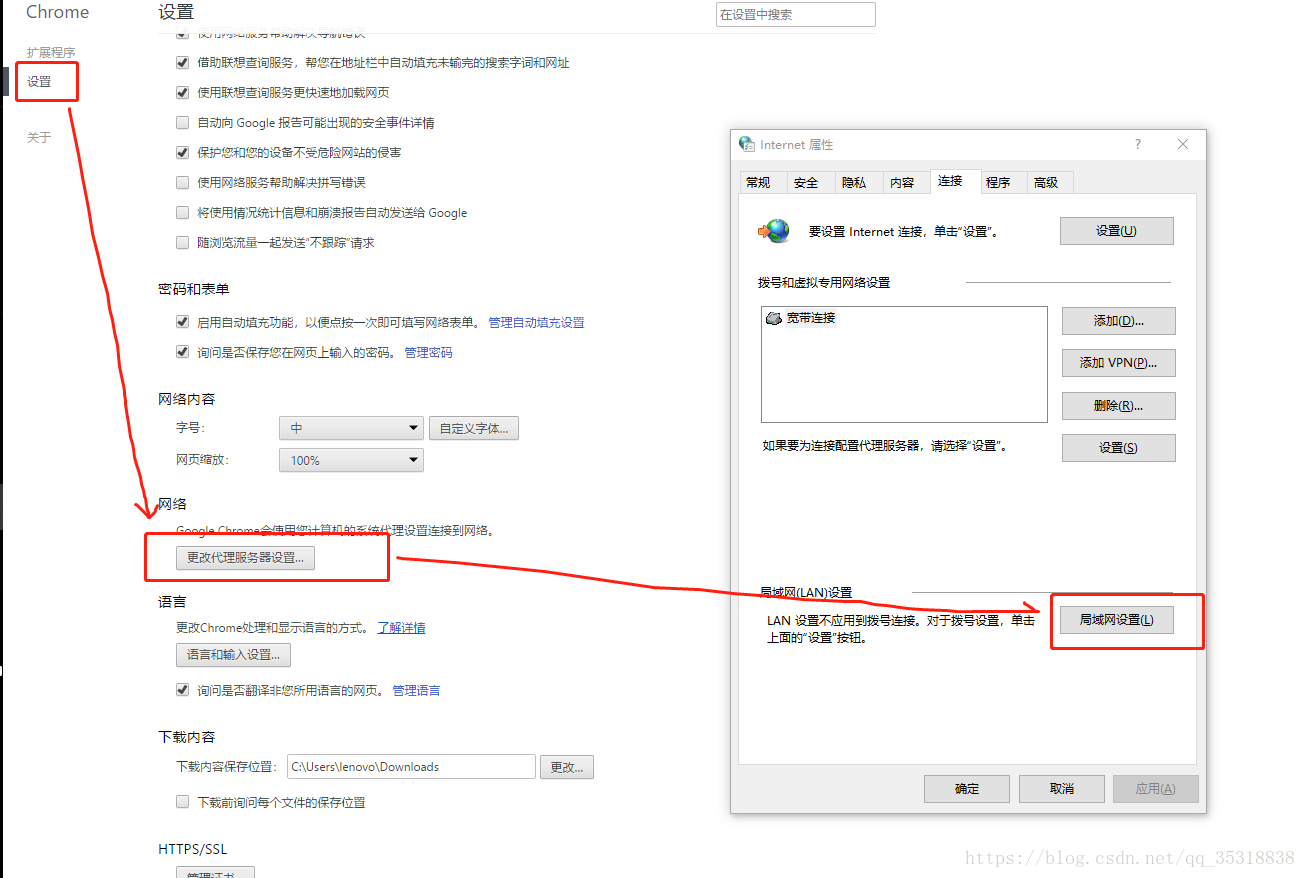Open 自定义字体... button
The height and width of the screenshot is (878, 1306).
click(473, 428)
